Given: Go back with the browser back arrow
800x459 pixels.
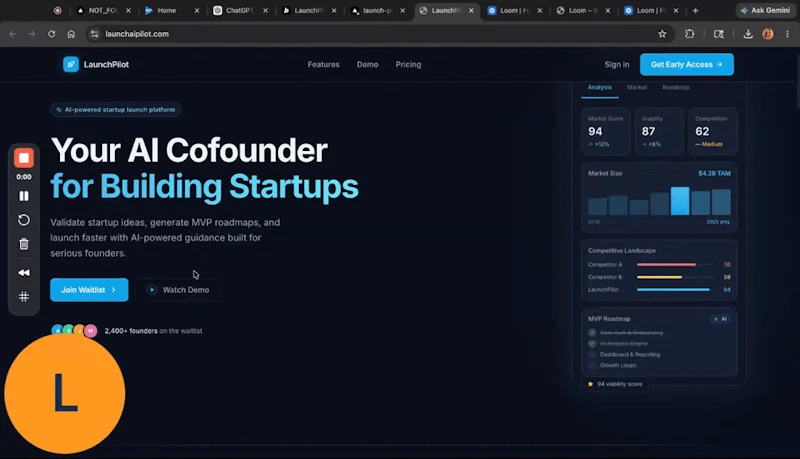Looking at the screenshot, I should click(x=13, y=34).
